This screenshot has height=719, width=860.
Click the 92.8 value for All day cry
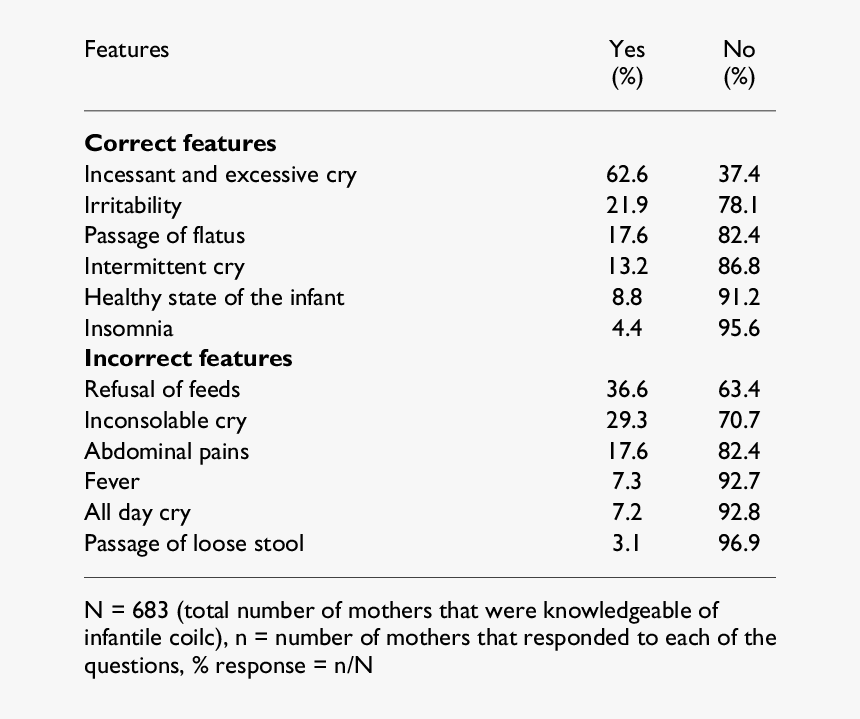coord(739,512)
